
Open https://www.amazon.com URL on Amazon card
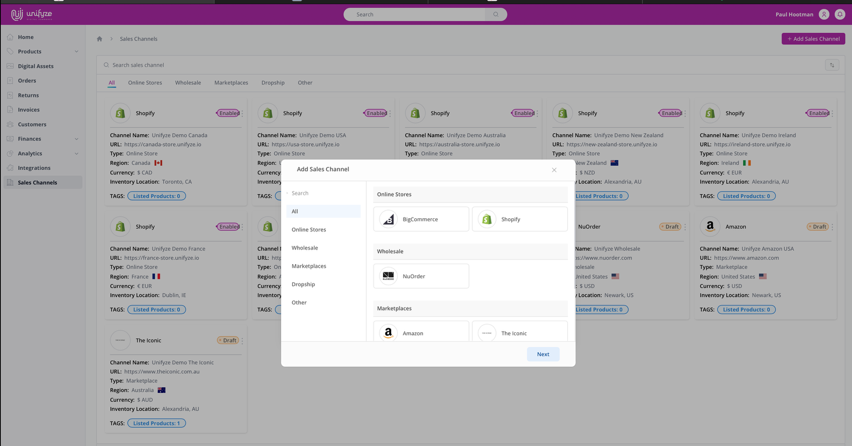click(x=746, y=258)
